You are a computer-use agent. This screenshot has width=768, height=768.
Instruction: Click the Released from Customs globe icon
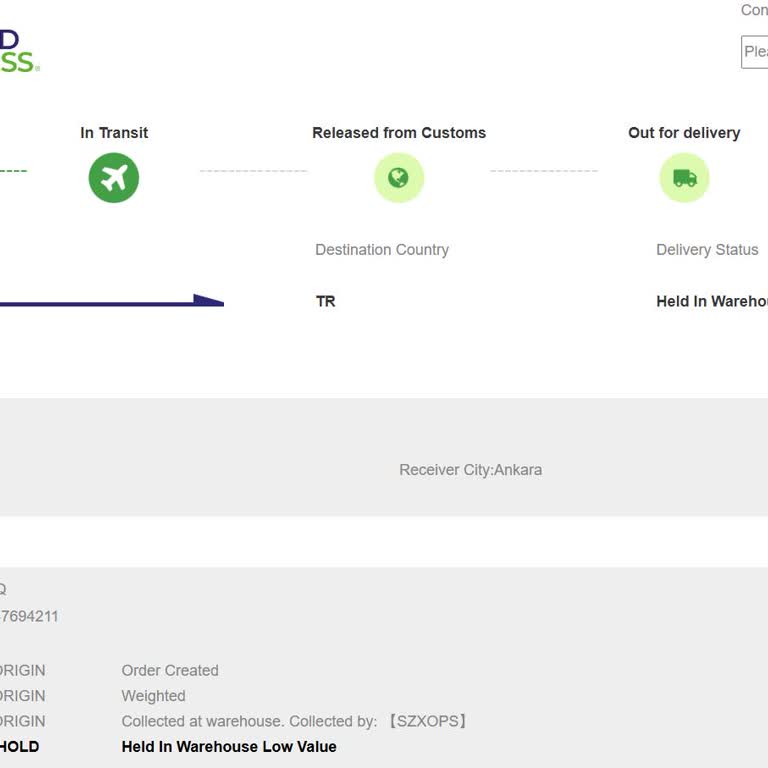tap(398, 178)
